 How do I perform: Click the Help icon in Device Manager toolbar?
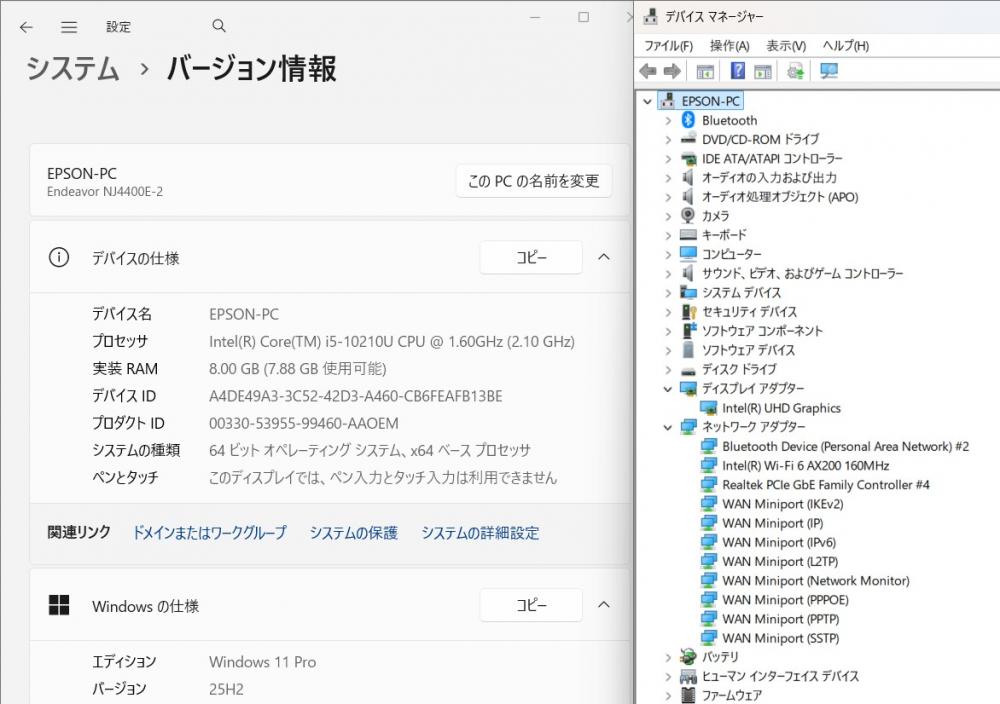[x=738, y=71]
